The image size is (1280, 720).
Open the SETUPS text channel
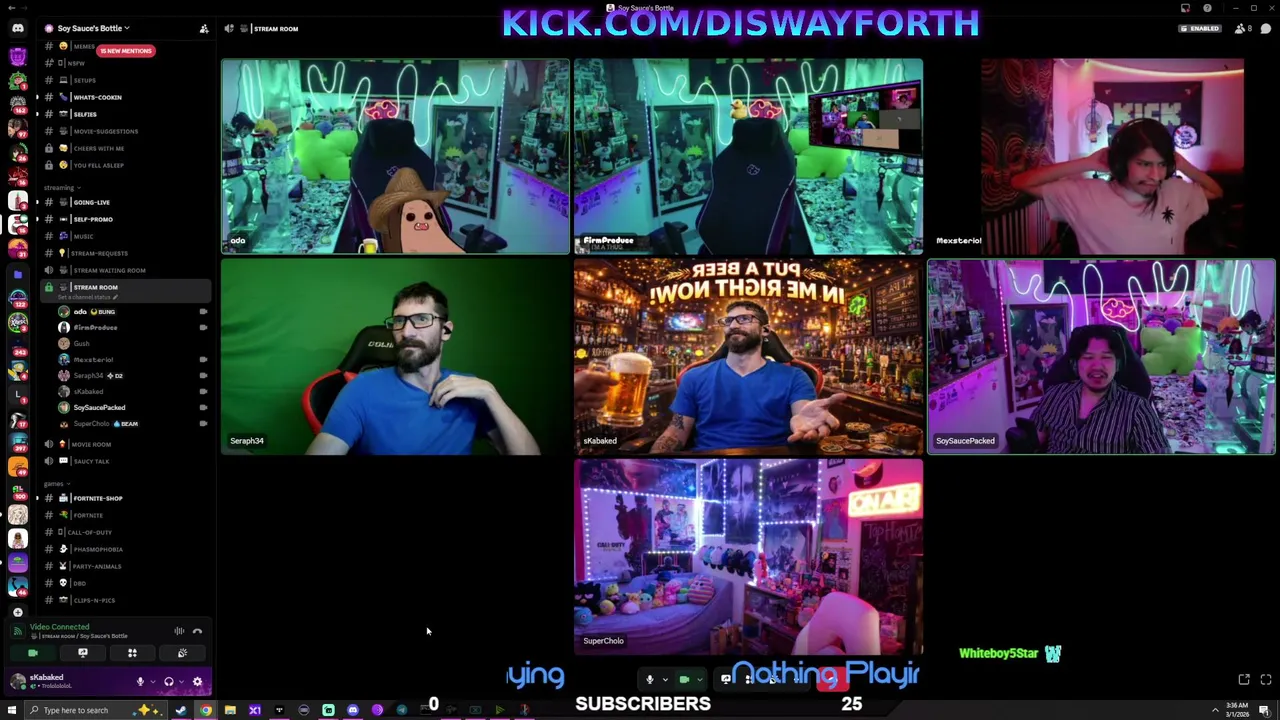point(125,80)
